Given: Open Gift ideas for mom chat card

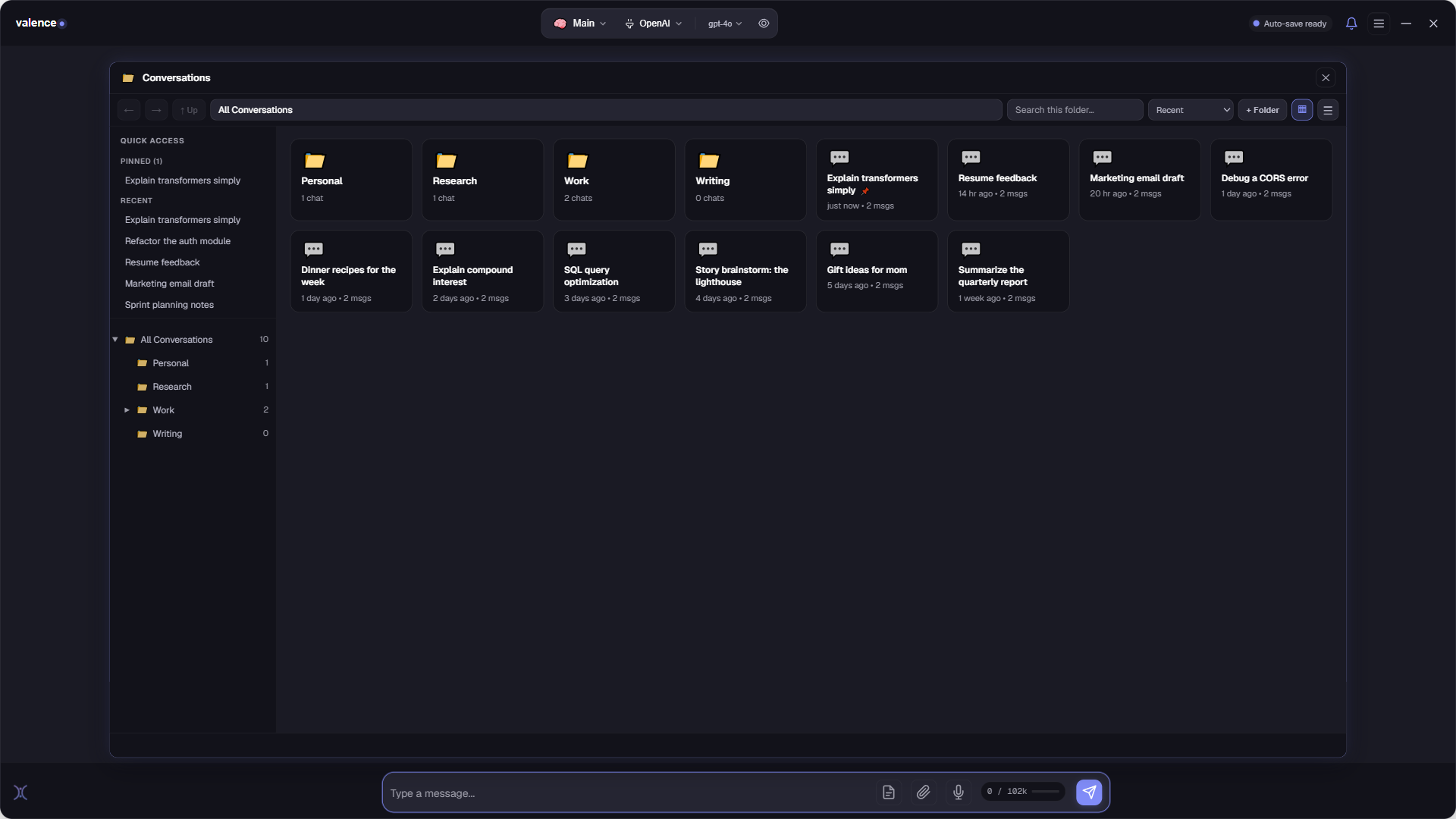Looking at the screenshot, I should (x=877, y=271).
